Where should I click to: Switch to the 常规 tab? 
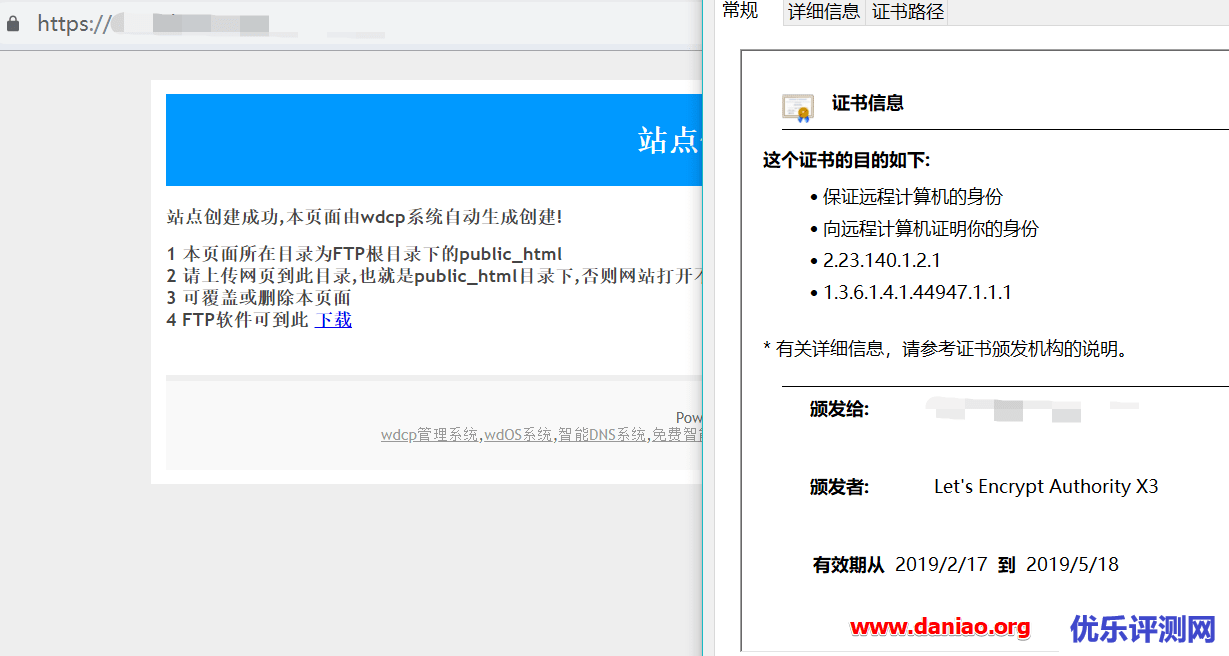[x=741, y=10]
